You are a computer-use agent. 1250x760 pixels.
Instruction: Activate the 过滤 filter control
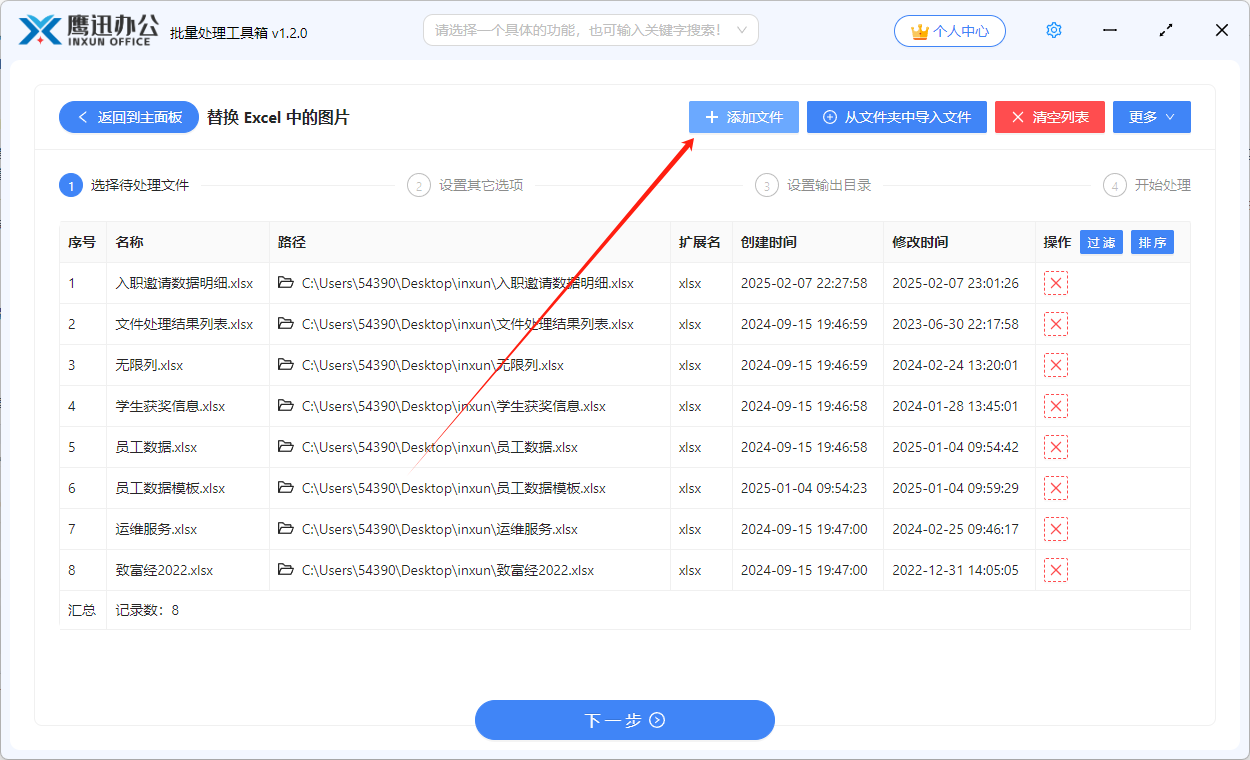(x=1101, y=242)
